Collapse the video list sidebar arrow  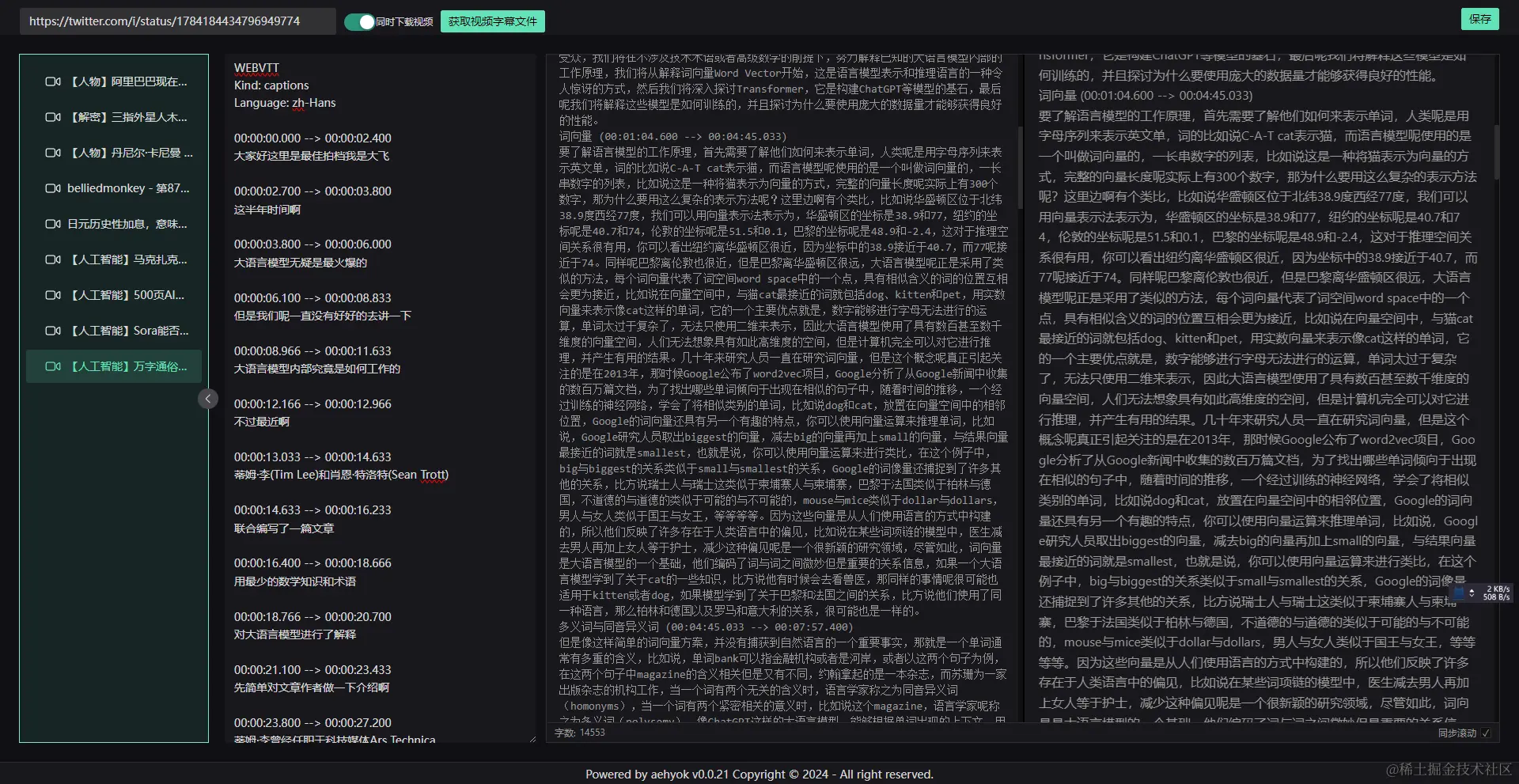[208, 399]
